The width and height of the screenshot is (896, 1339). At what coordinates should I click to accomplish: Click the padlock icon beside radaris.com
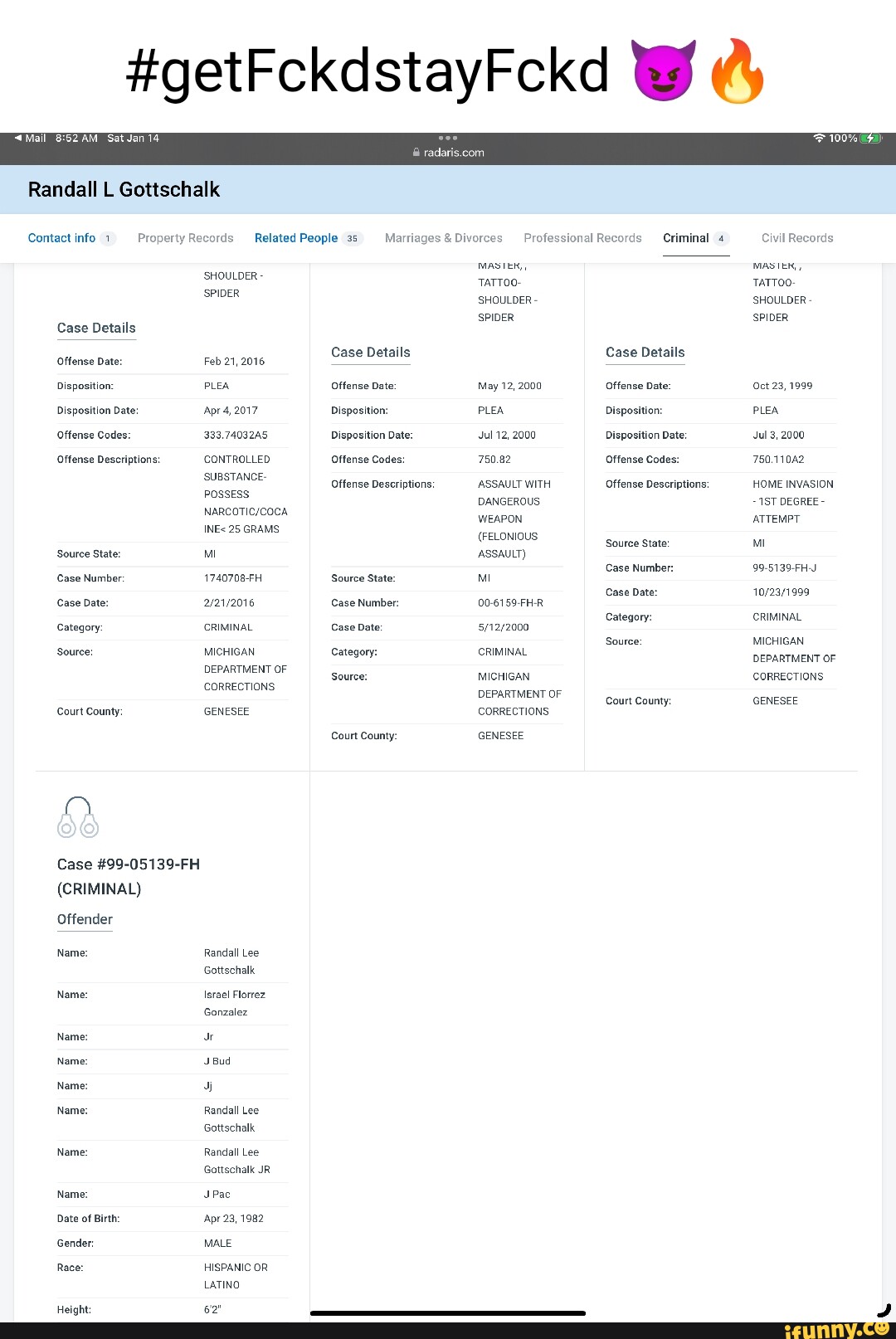click(x=416, y=153)
